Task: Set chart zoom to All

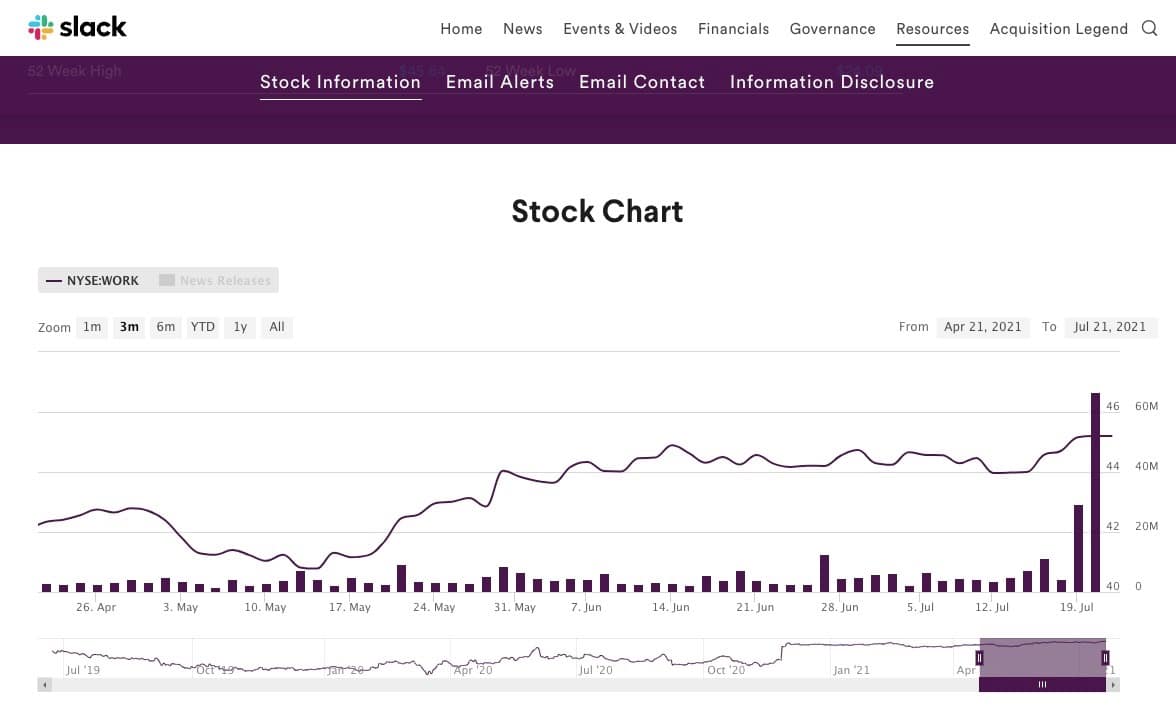Action: click(277, 327)
